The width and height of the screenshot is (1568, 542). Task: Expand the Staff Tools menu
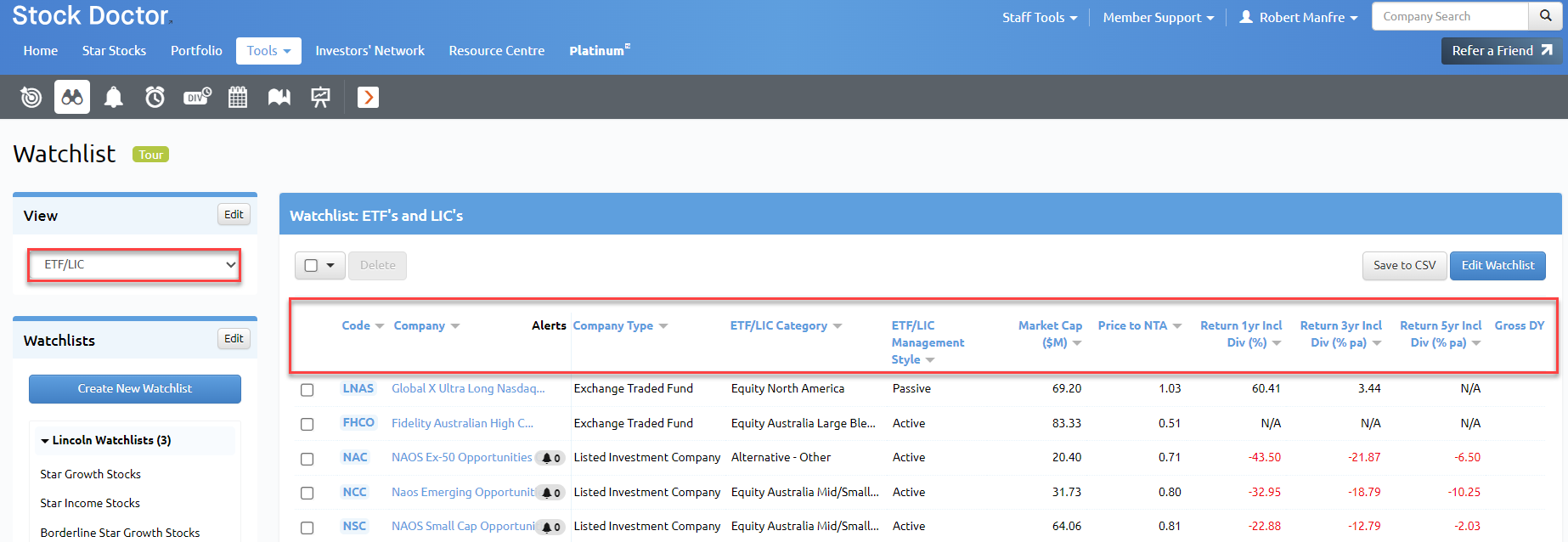click(1040, 17)
